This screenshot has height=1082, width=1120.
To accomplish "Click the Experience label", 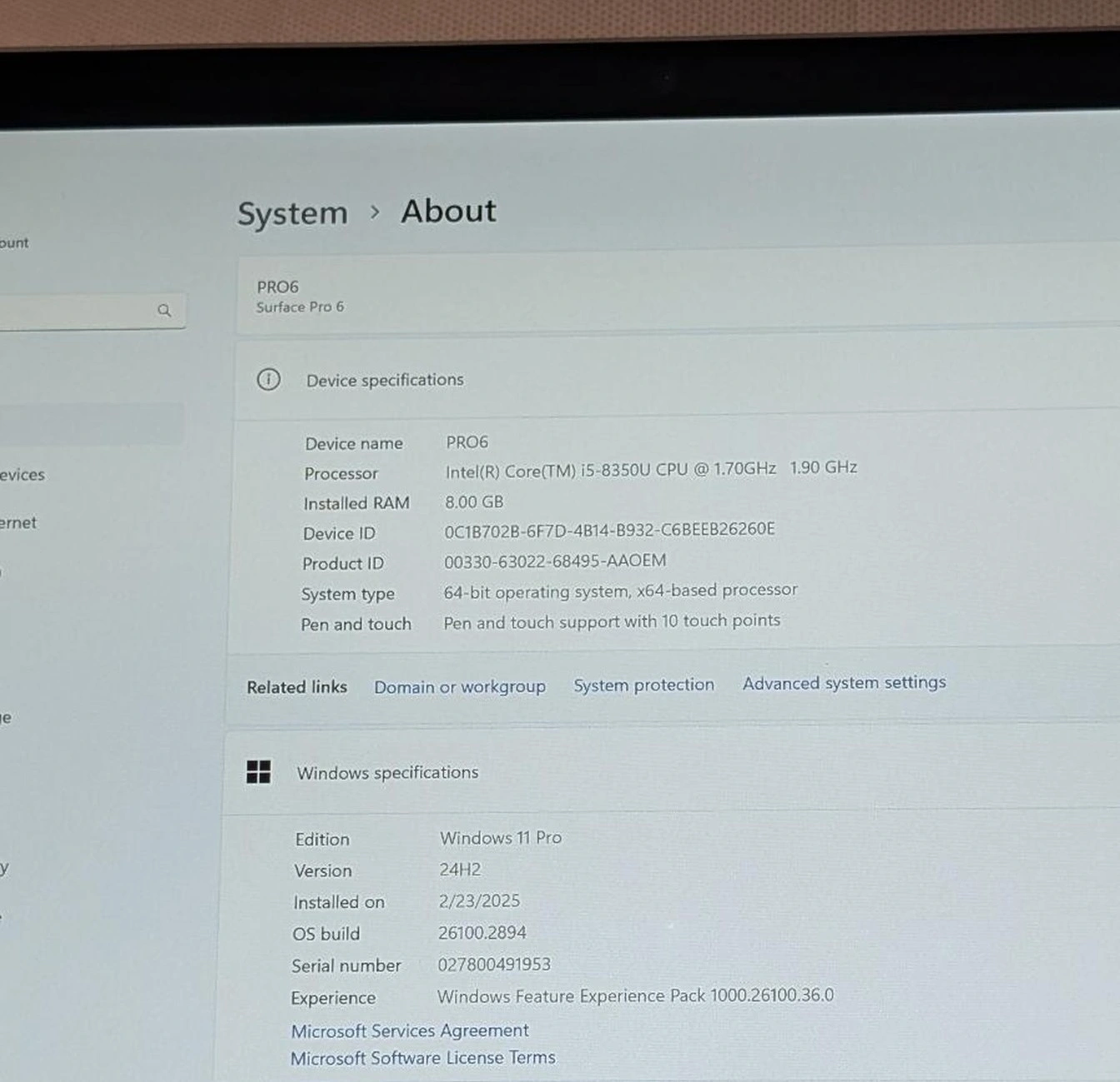I will pyautogui.click(x=332, y=997).
